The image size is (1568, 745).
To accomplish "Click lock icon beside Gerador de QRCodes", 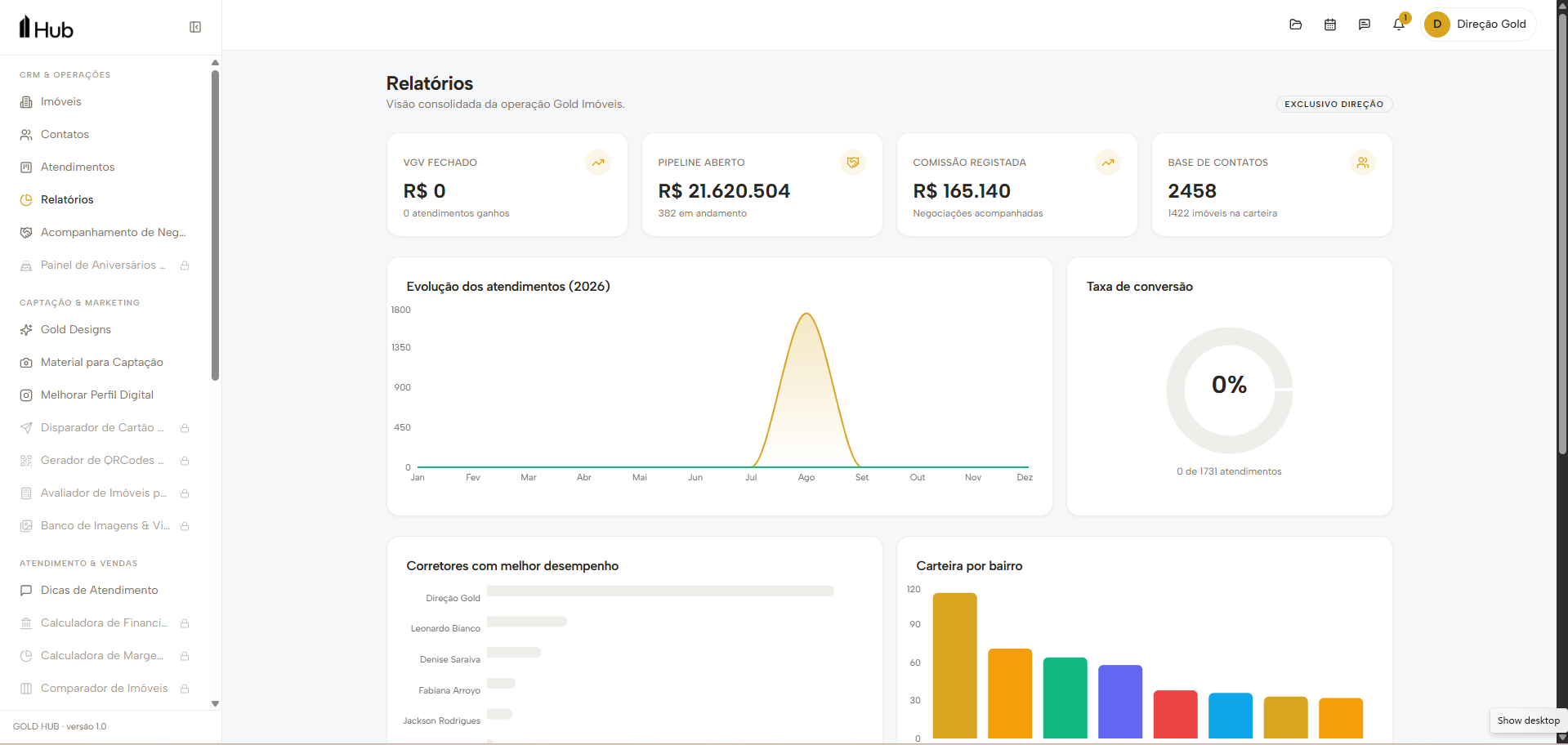I will 185,461.
